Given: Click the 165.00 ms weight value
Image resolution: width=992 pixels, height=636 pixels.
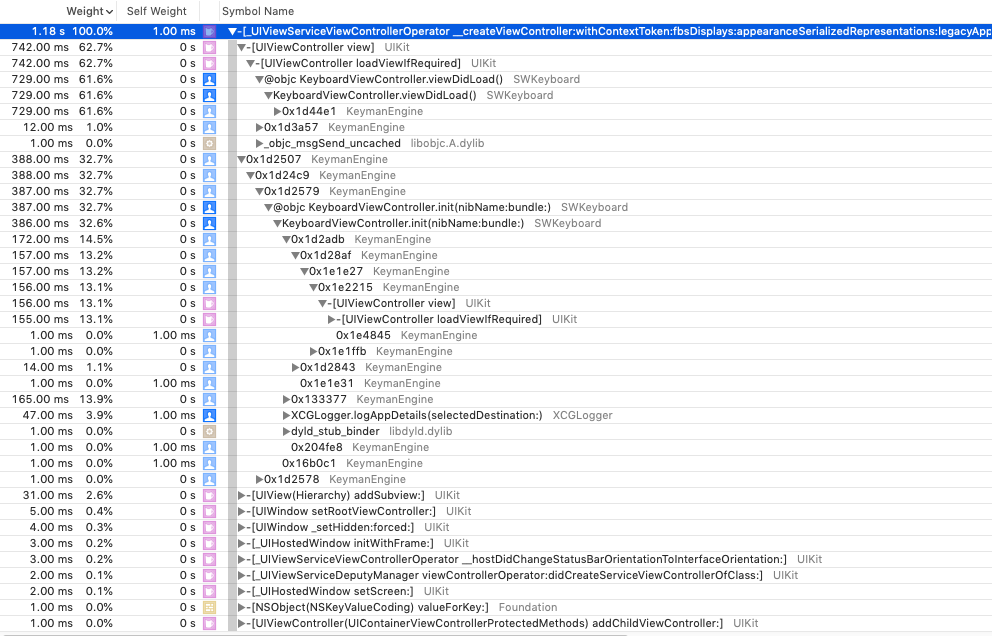Looking at the screenshot, I should pyautogui.click(x=40, y=399).
